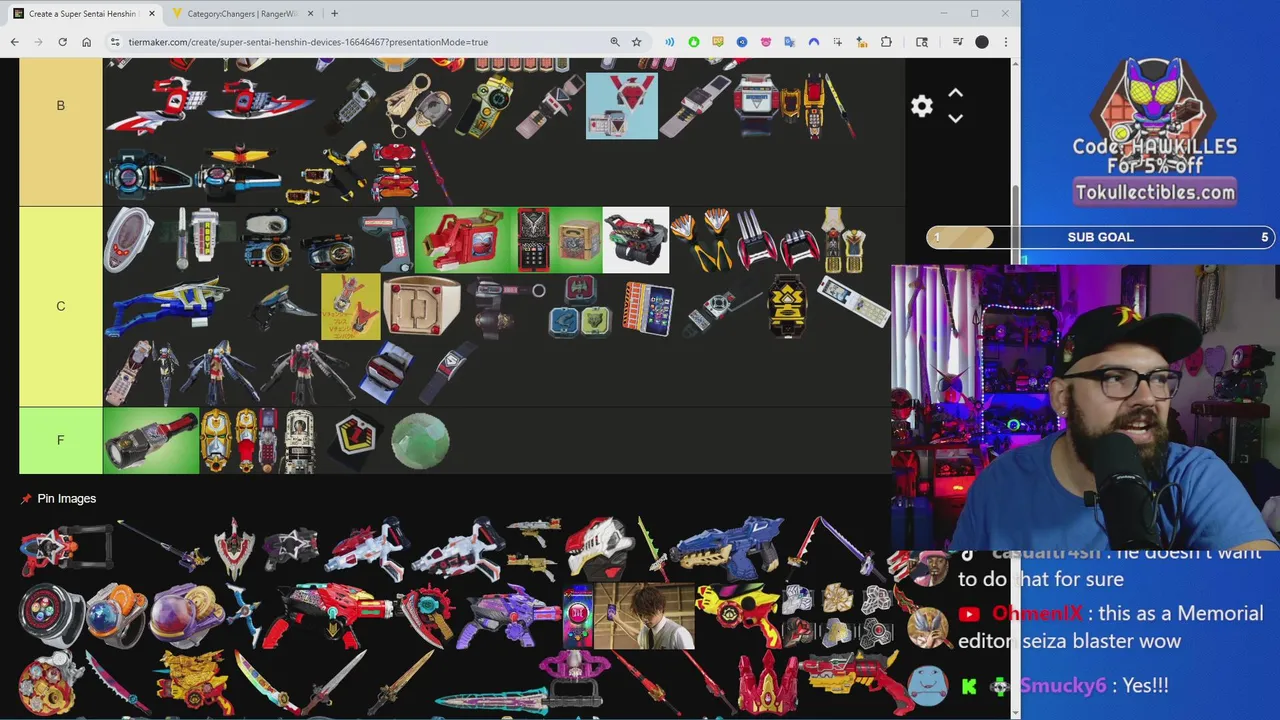
Task: Open the Extensions puzzle piece icon
Action: point(886,42)
